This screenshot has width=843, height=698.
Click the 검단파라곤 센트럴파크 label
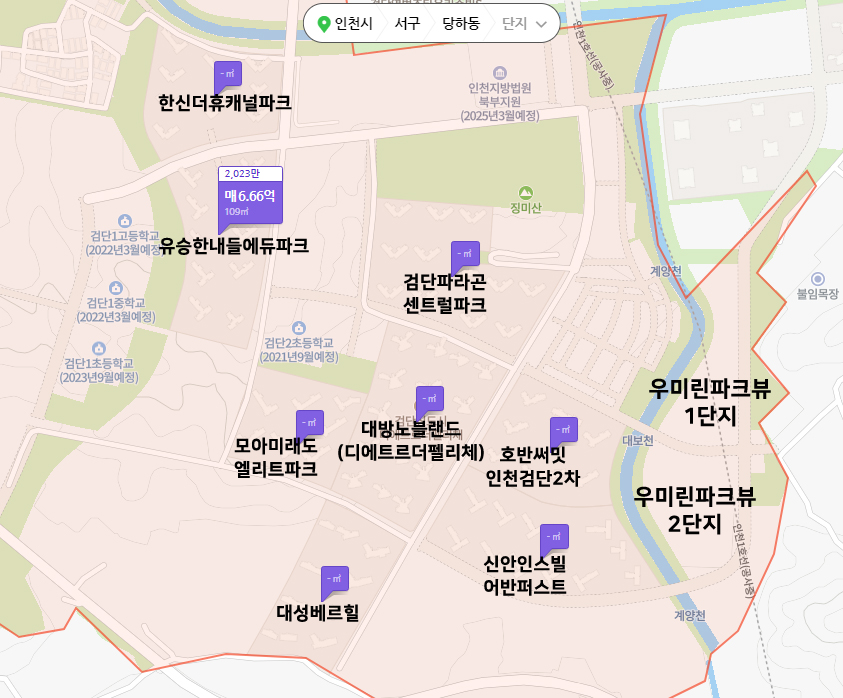445,293
